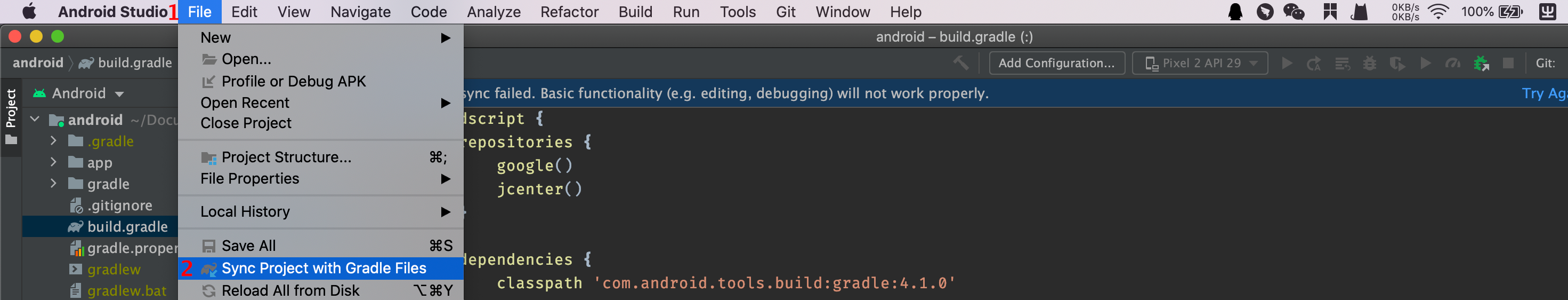Click the Run with Coverage shield icon
Viewport: 1568px width, 300px height.
click(x=1397, y=64)
